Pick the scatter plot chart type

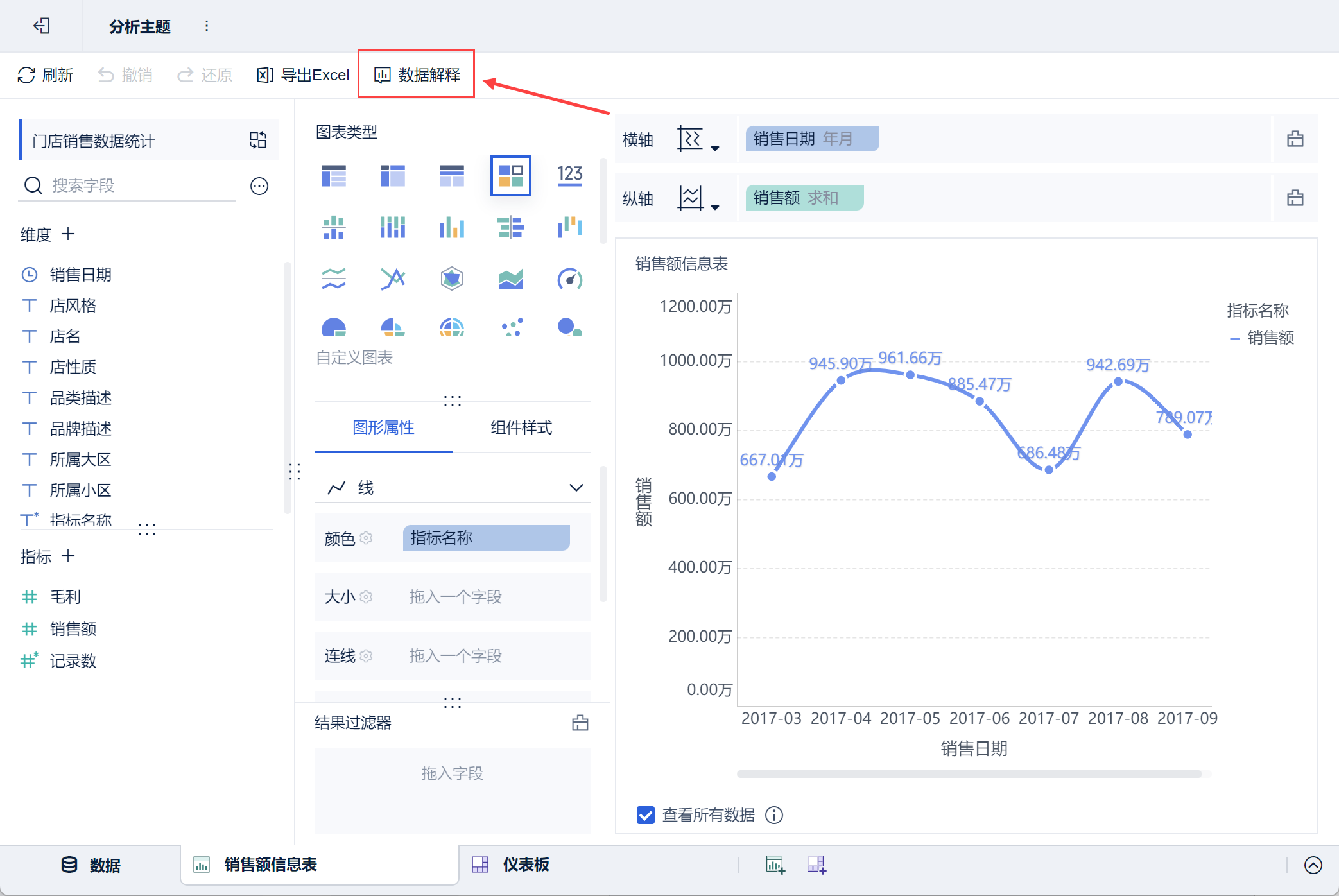pos(511,327)
